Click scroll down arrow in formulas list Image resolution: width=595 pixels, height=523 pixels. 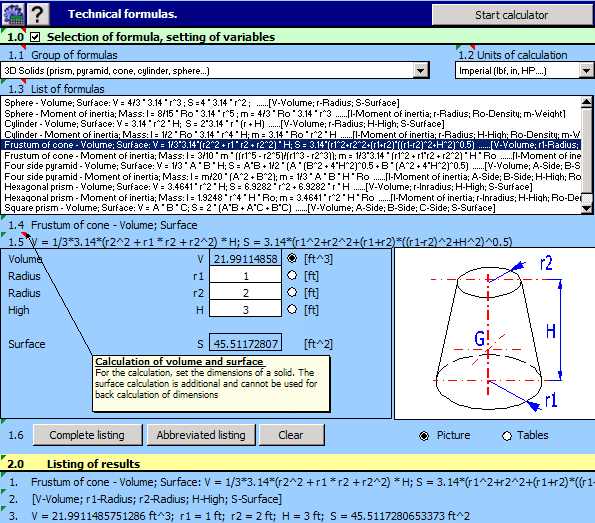[x=587, y=208]
